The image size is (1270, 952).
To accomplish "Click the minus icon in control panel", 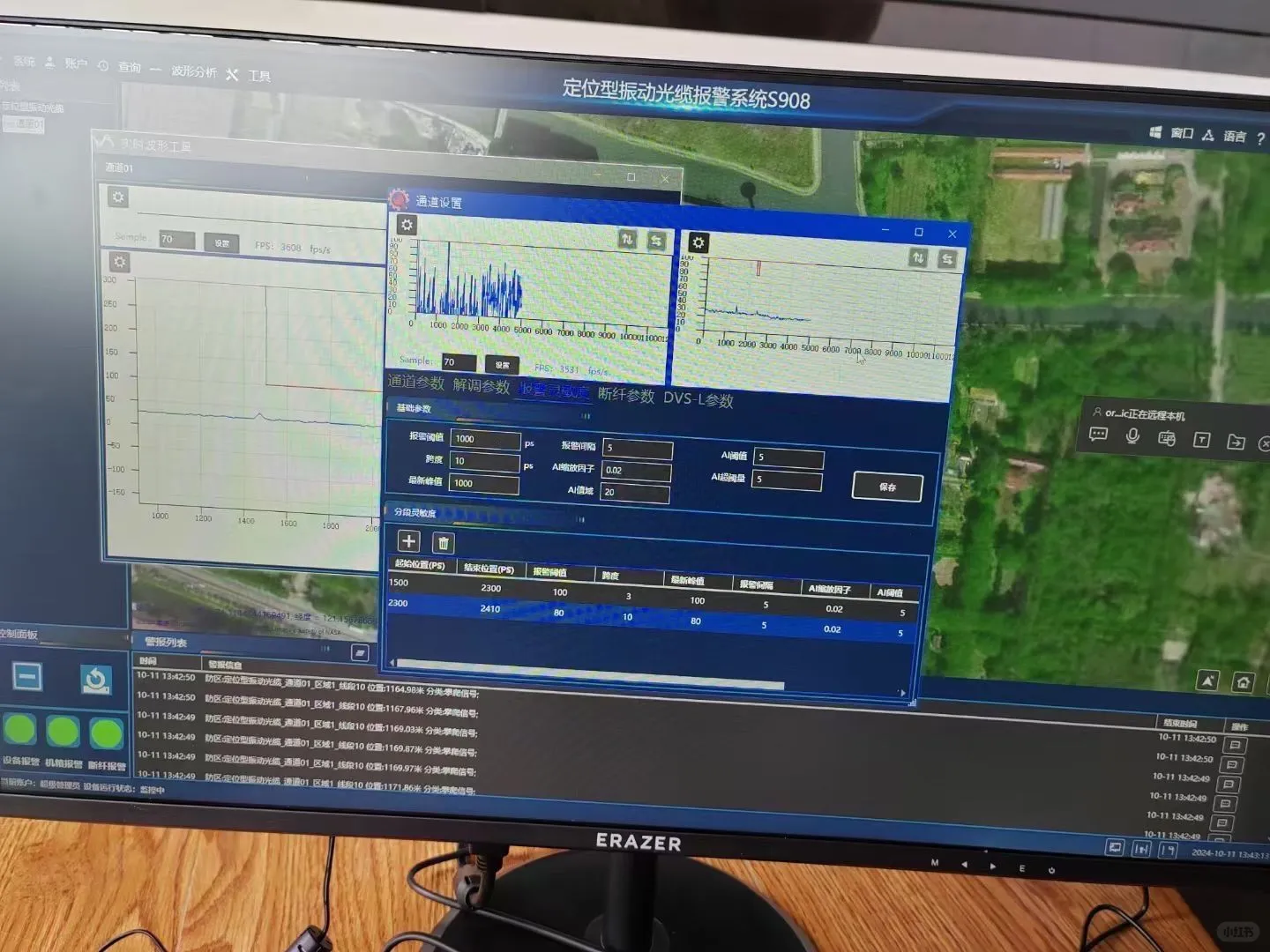I will (27, 677).
